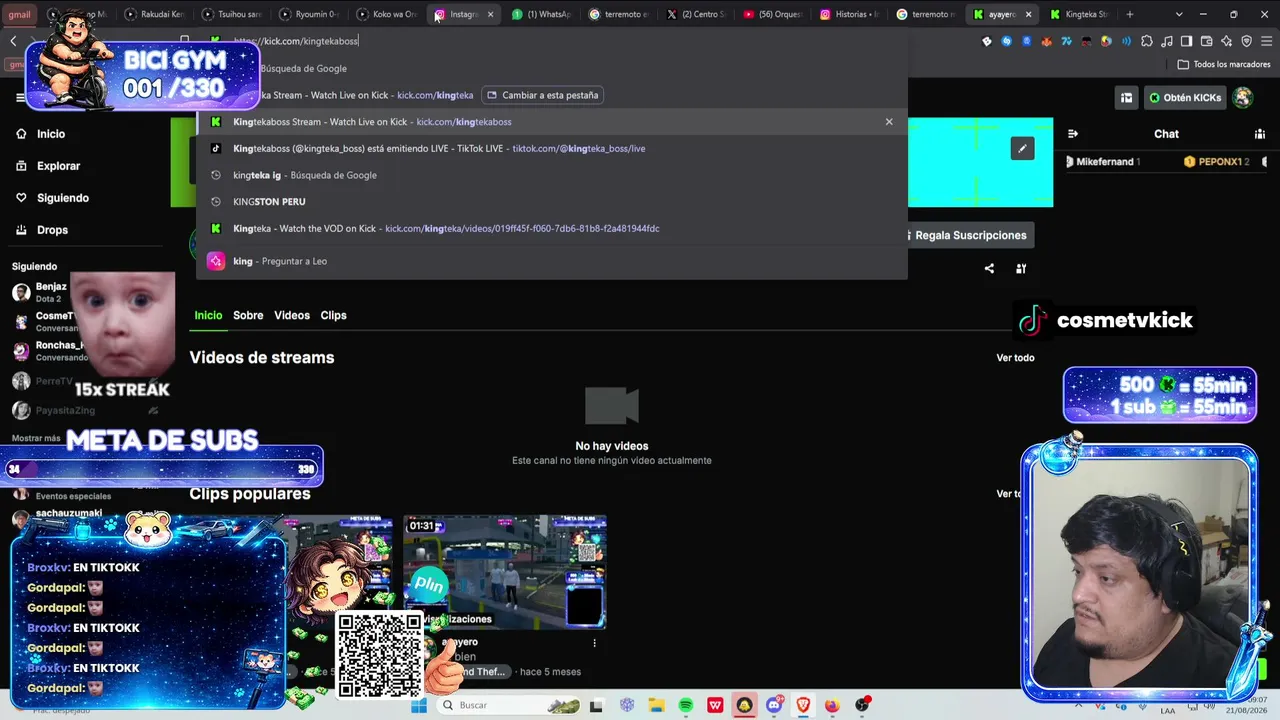
Task: Open the browser extensions puzzle icon
Action: click(x=1146, y=41)
